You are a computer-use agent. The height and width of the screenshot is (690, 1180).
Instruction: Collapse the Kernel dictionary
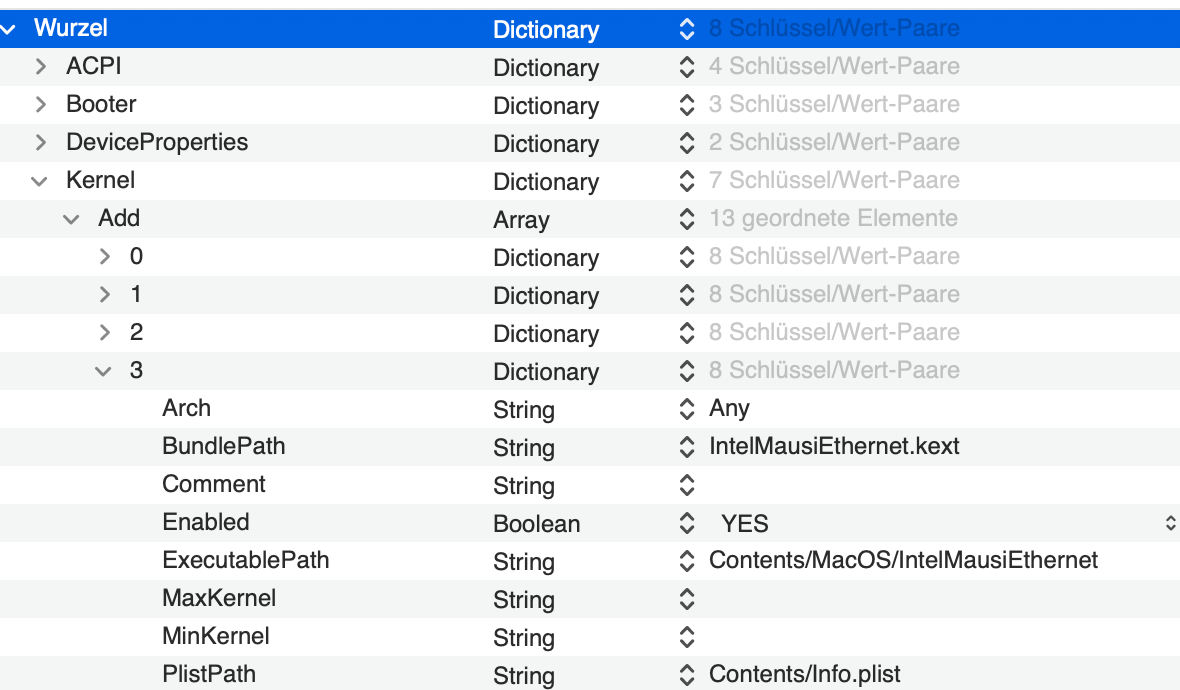40,181
